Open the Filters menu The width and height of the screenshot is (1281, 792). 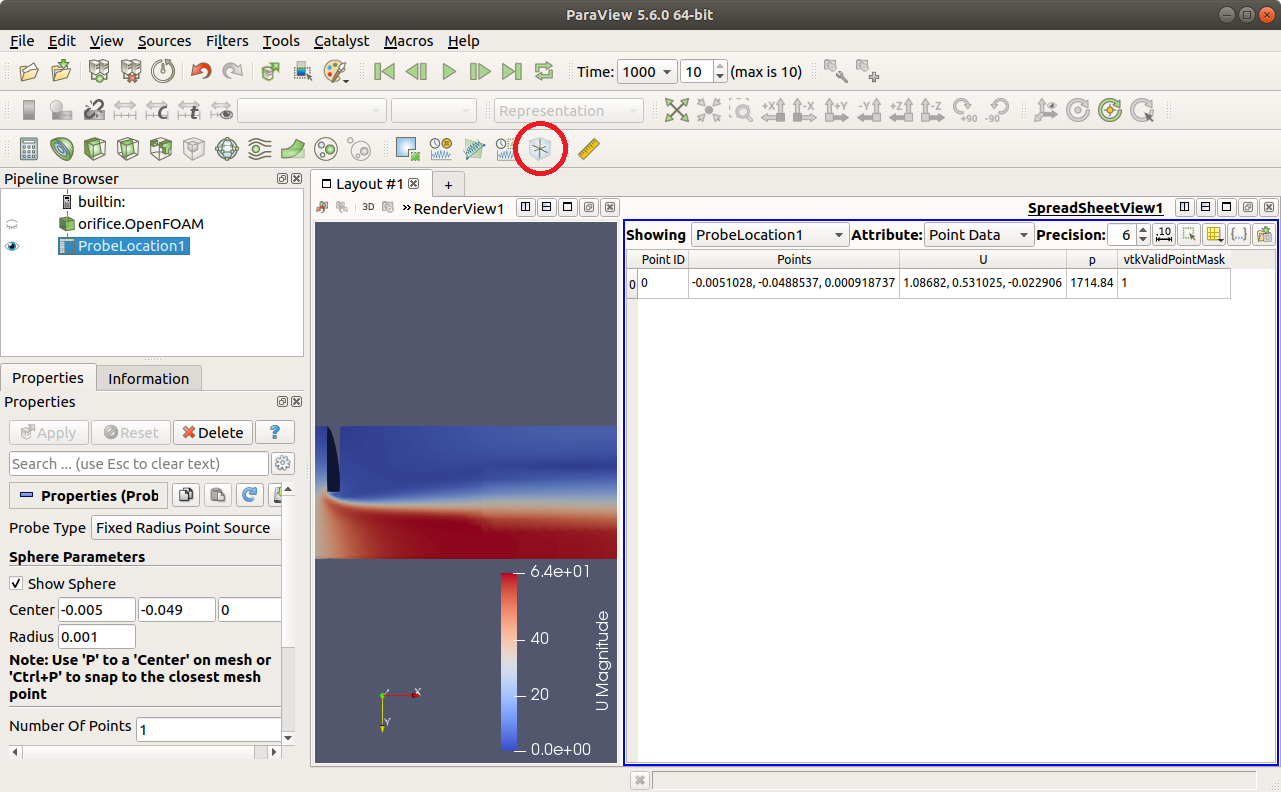coord(227,41)
